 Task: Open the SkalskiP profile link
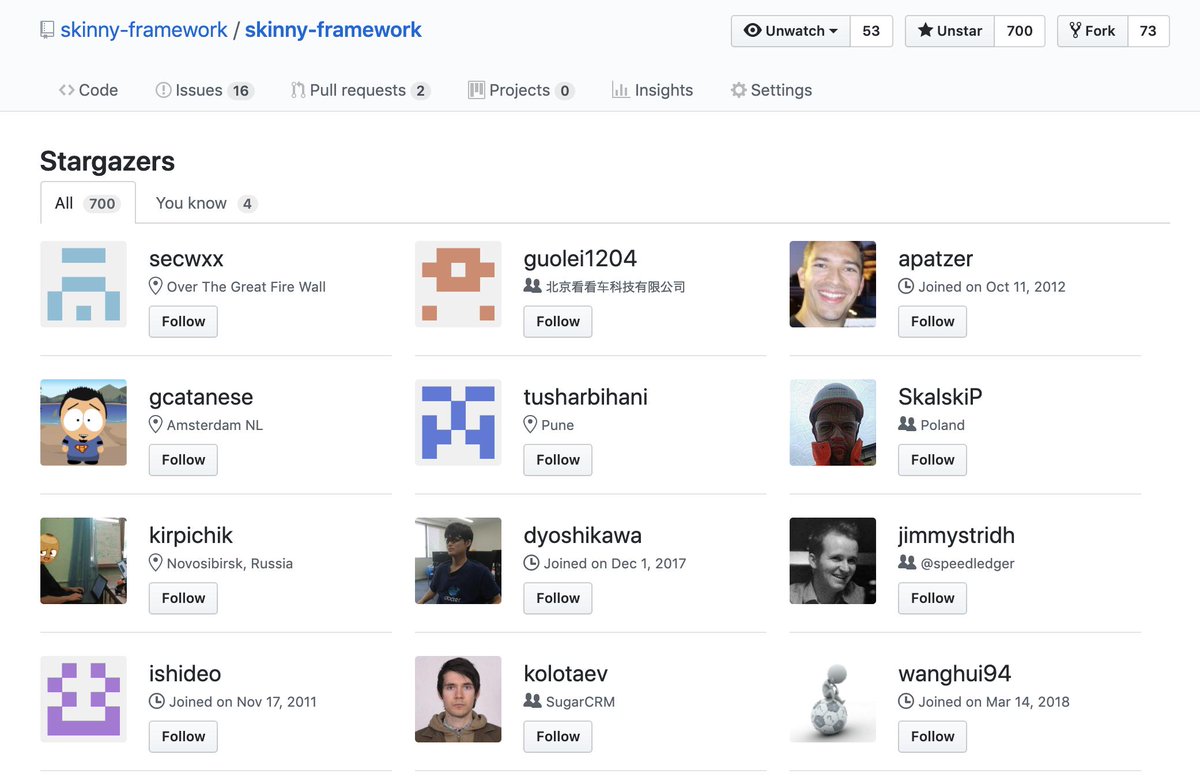pyautogui.click(x=941, y=397)
